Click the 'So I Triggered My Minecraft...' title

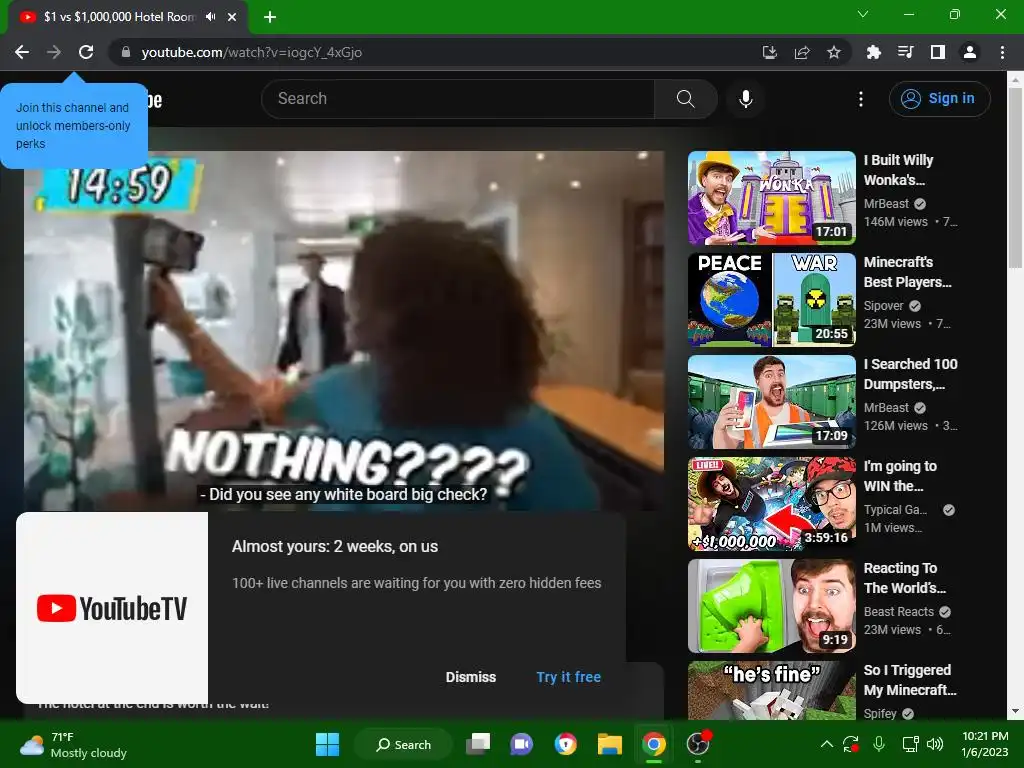(x=910, y=680)
